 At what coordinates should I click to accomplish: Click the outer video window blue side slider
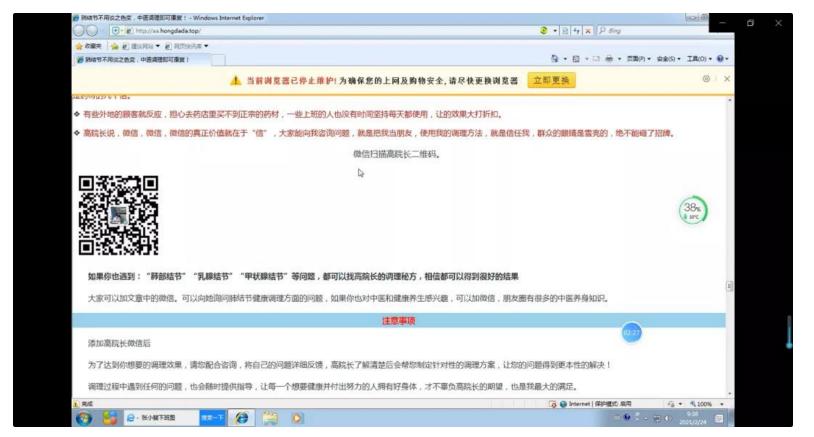[x=789, y=332]
